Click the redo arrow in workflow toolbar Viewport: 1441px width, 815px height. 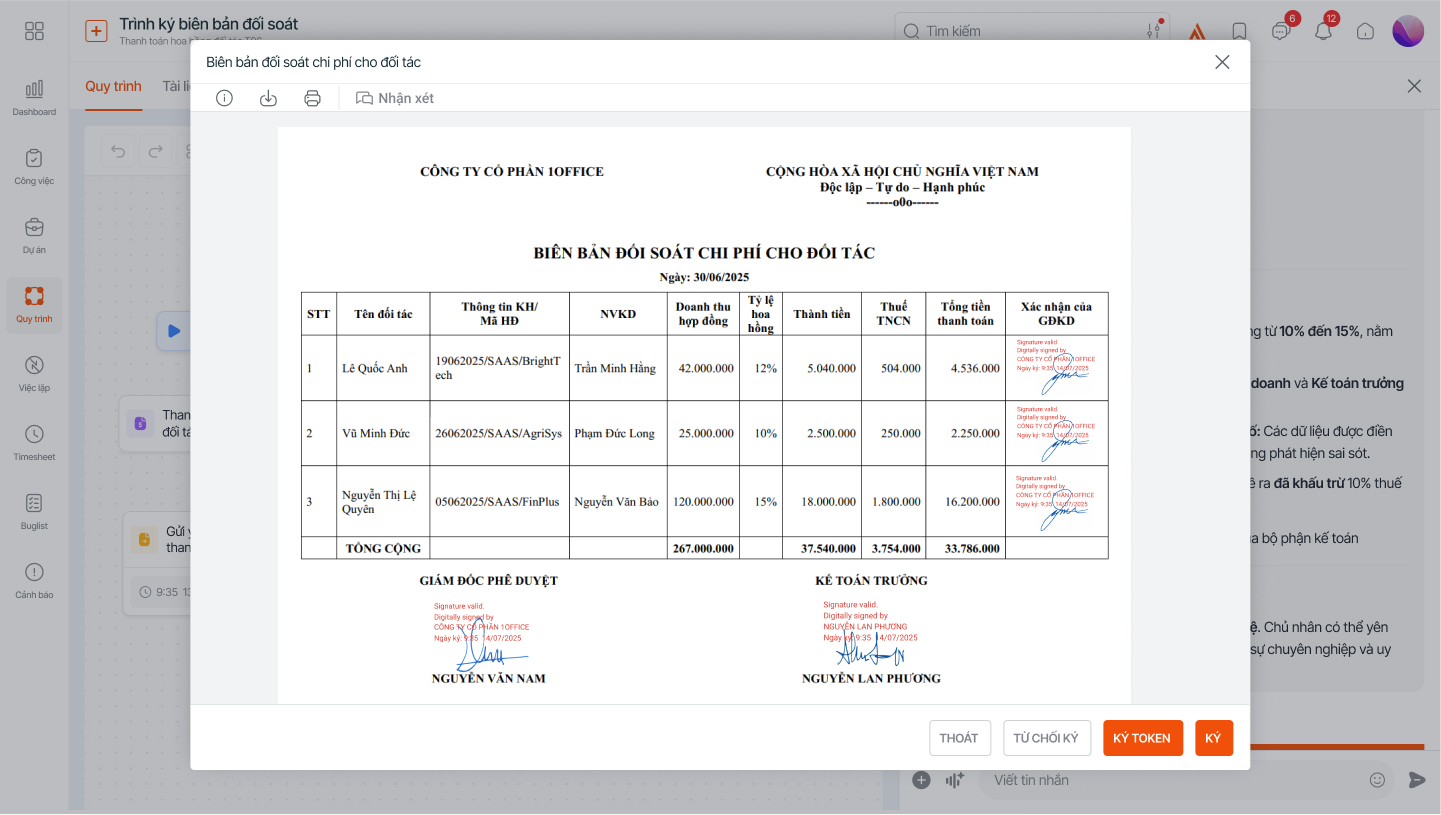click(x=155, y=152)
